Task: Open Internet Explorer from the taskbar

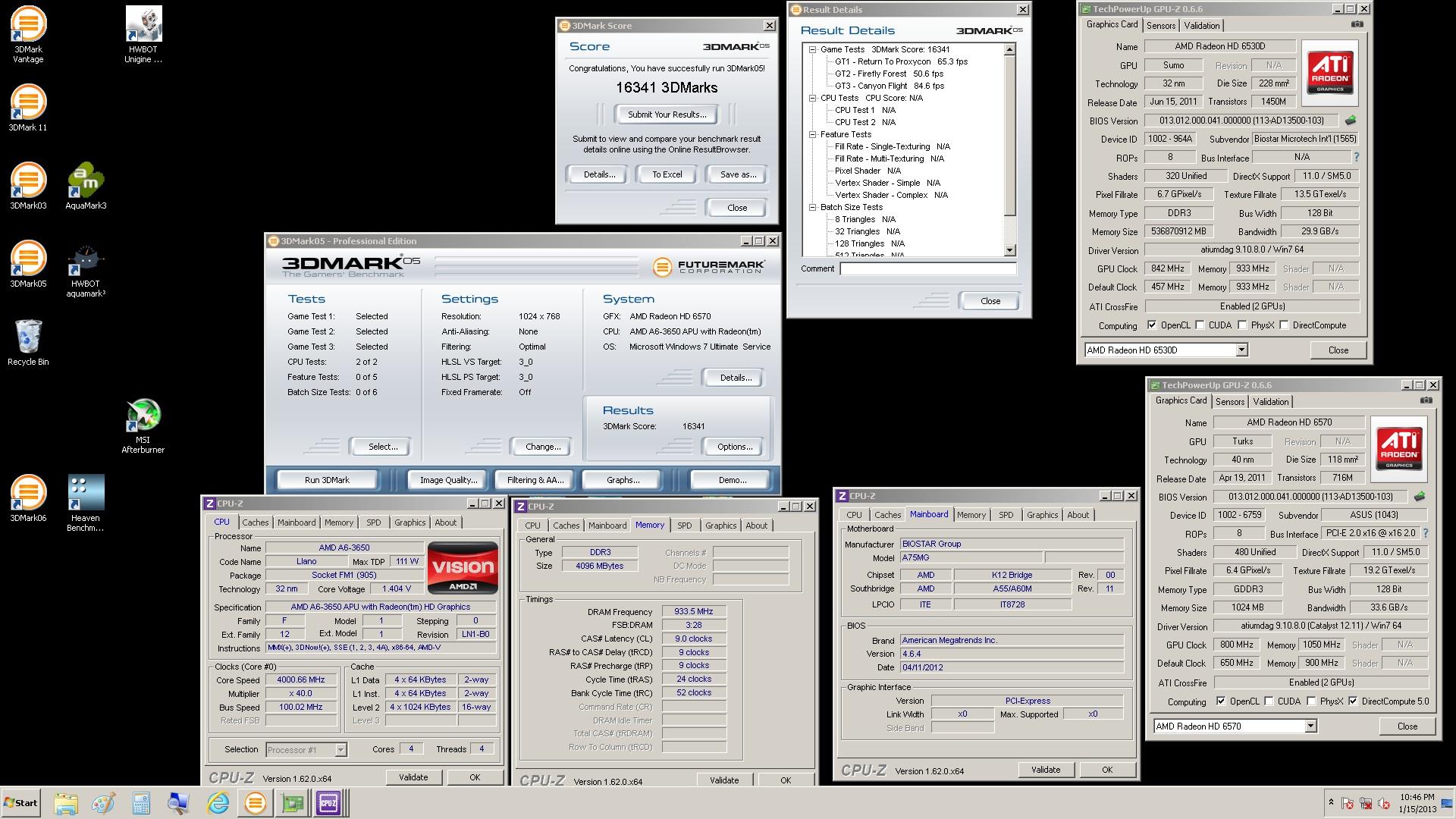Action: click(x=218, y=803)
